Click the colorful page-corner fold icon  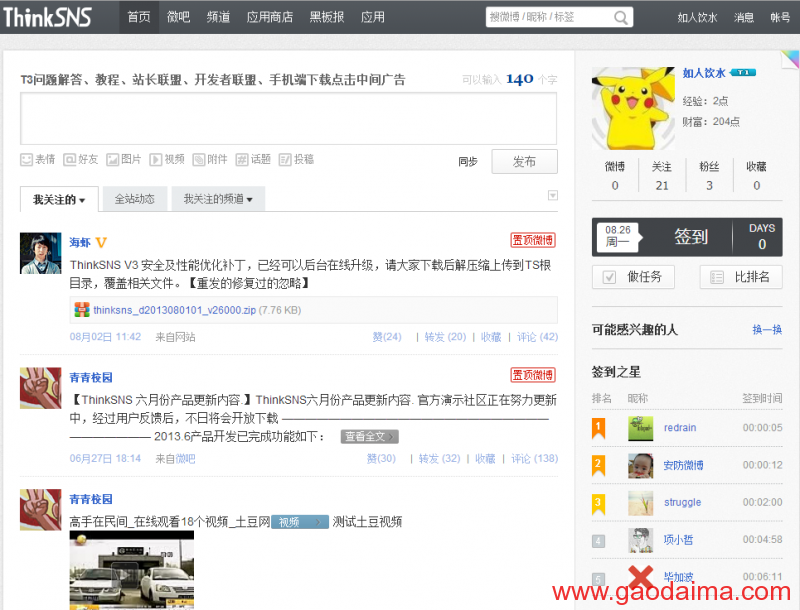(790, 60)
